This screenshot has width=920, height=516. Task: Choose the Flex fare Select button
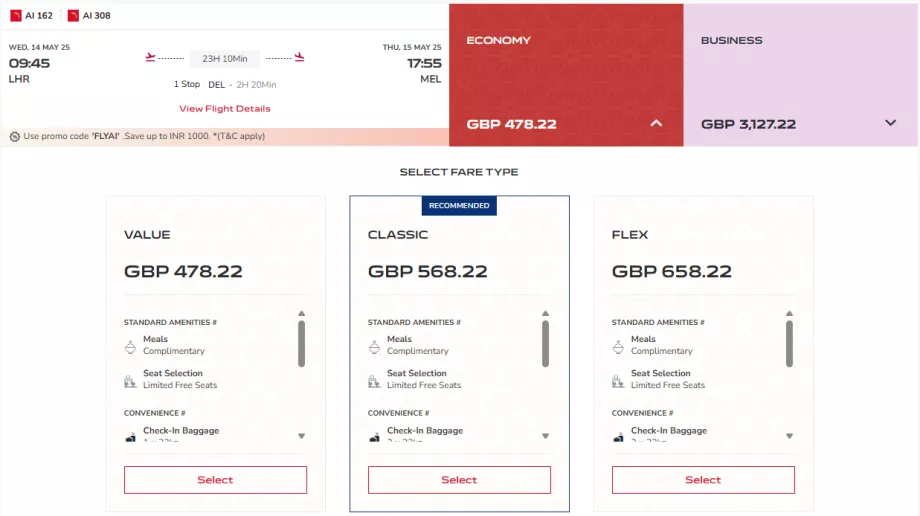(703, 480)
